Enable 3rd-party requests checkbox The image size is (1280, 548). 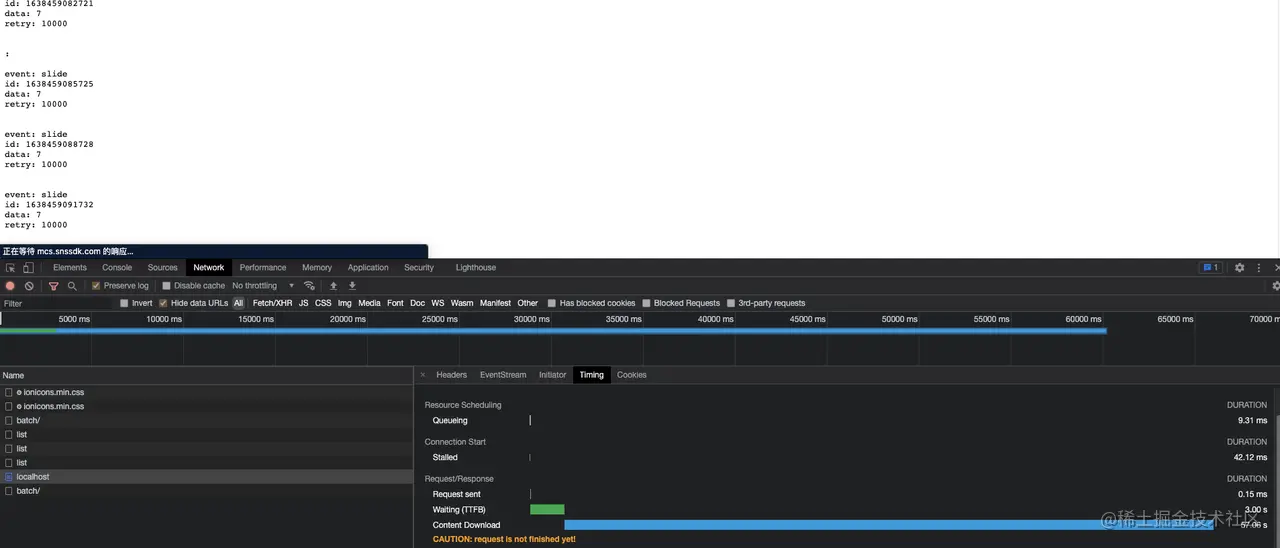click(731, 303)
